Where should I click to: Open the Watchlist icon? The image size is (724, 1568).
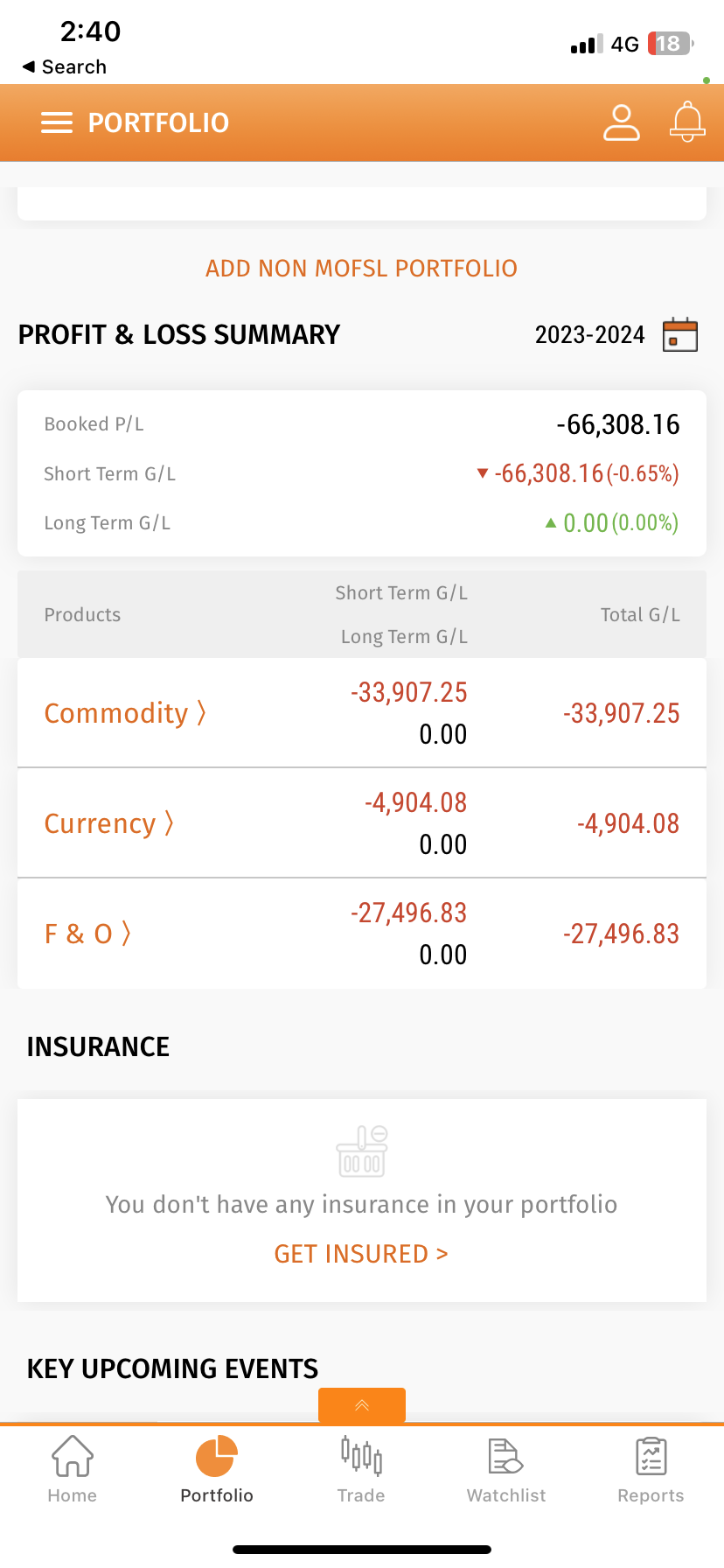tap(505, 1456)
